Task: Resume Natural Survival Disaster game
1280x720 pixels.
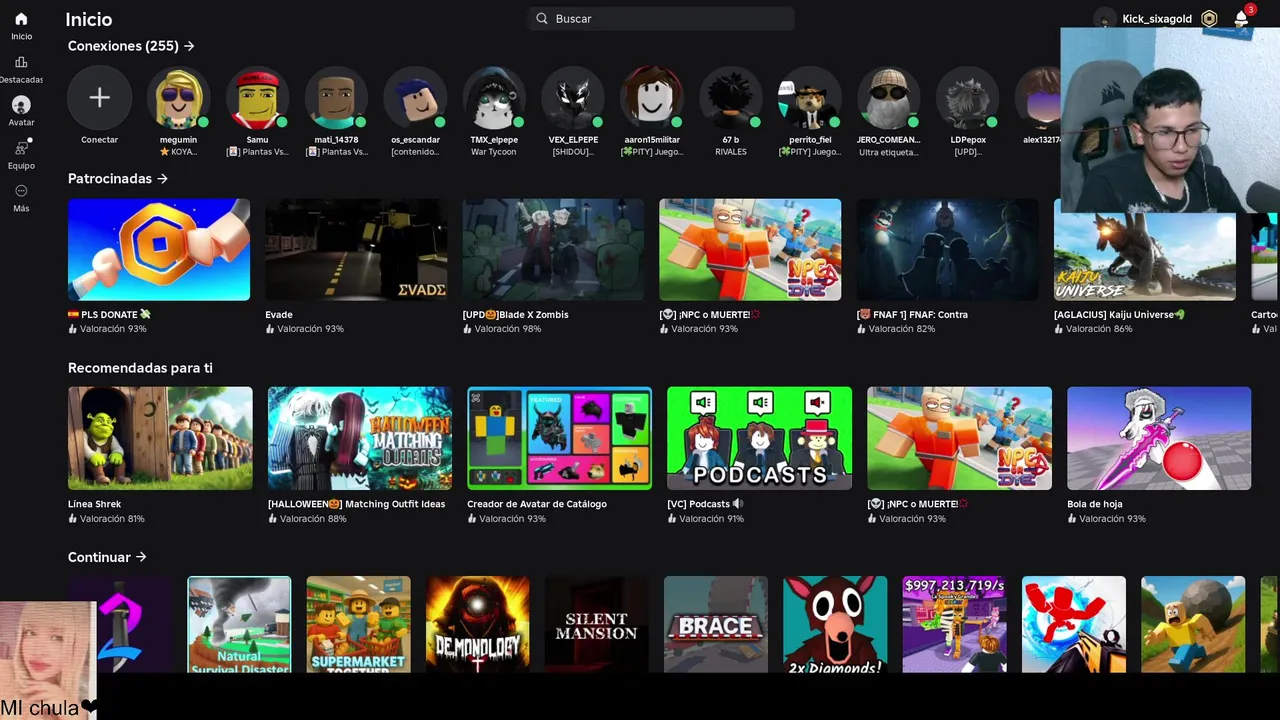Action: tap(239, 624)
